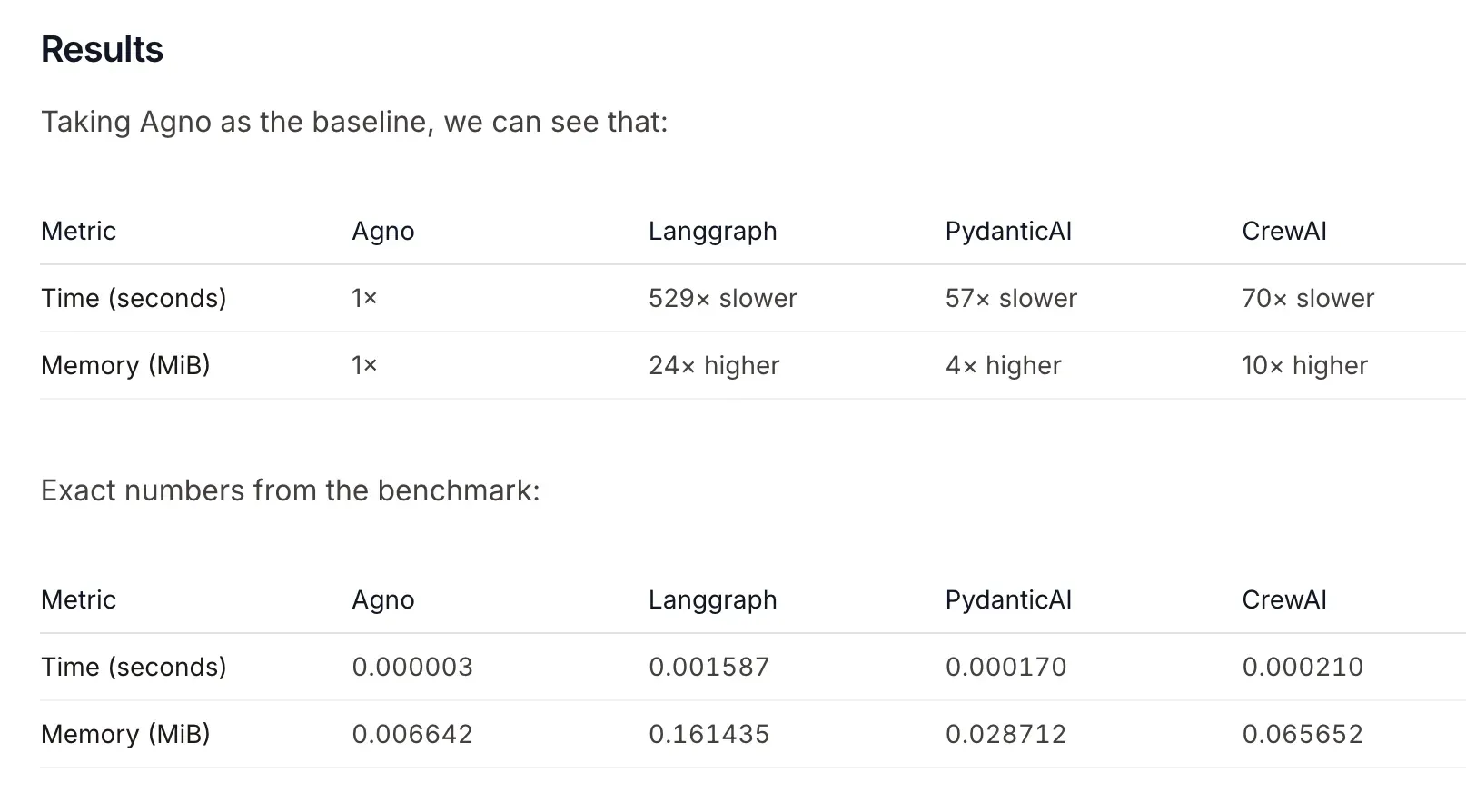Click the 'Taking Agno as the baseline' sentence
Screen dimensions: 1466x812
(354, 122)
